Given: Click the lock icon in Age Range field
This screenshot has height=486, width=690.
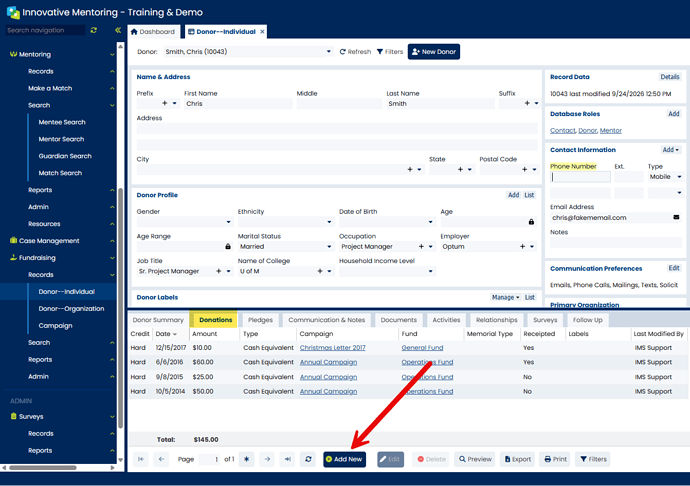Looking at the screenshot, I should [228, 247].
